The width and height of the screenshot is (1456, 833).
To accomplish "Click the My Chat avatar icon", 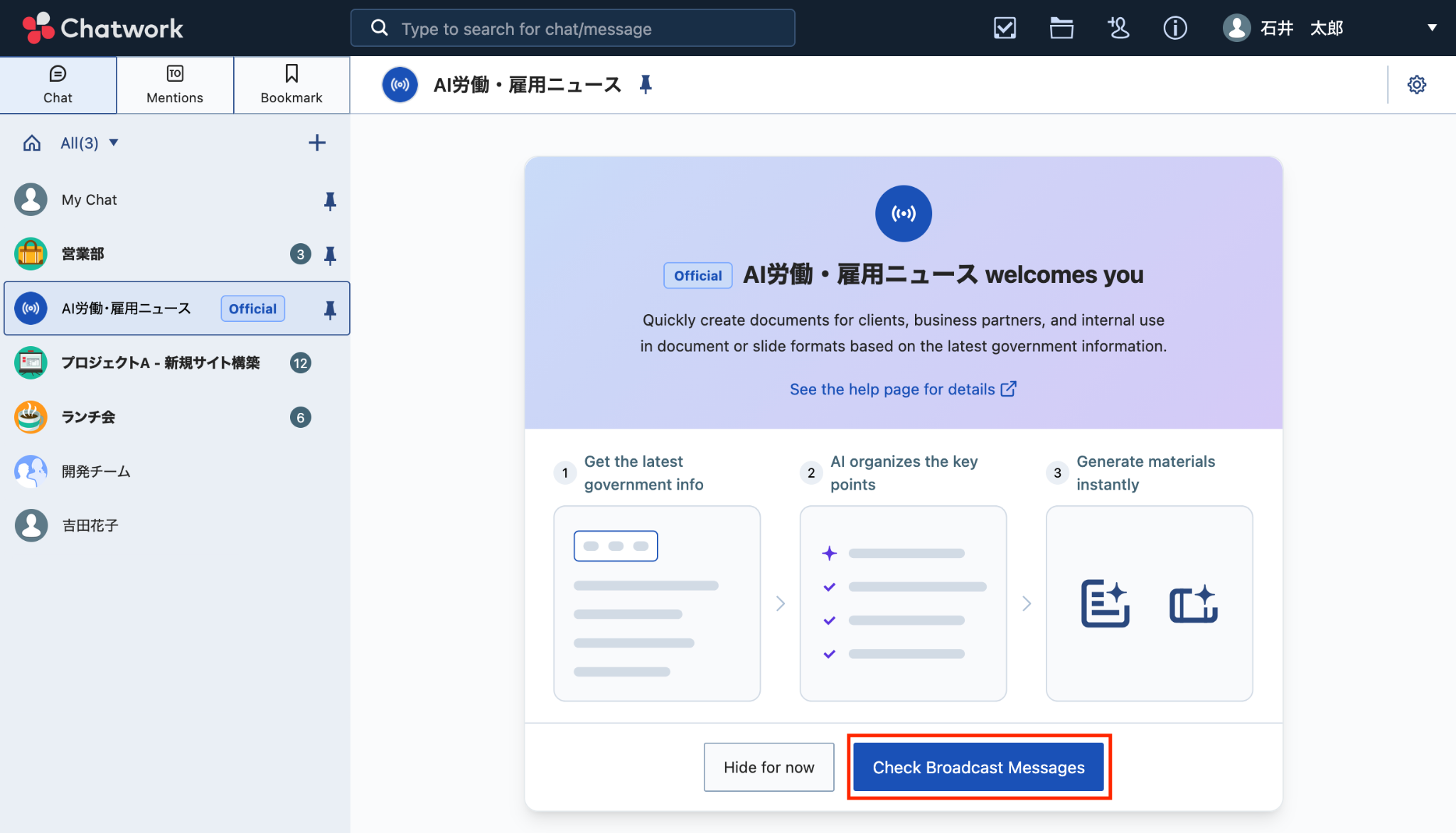I will [31, 200].
